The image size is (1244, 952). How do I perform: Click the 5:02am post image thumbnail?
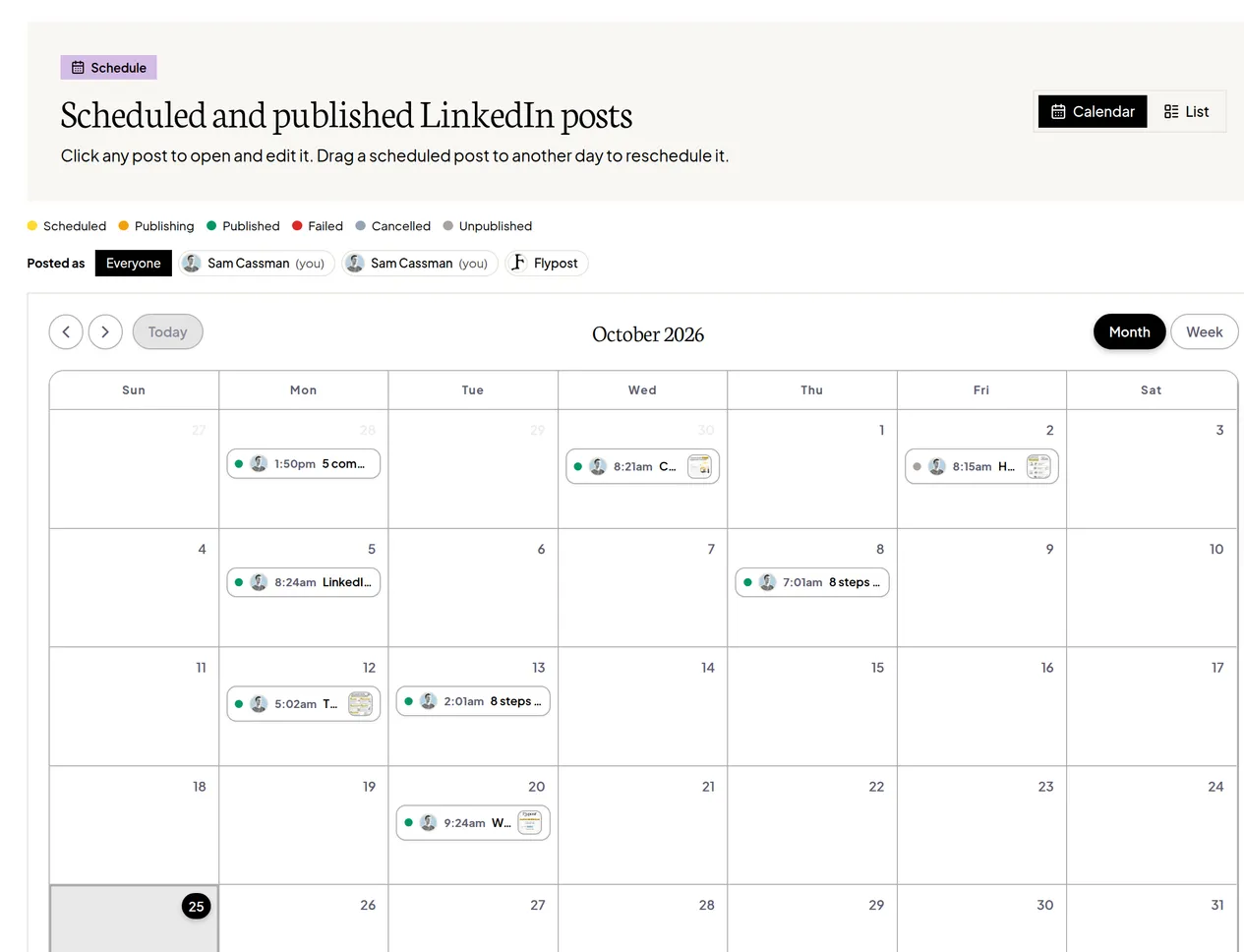(361, 704)
